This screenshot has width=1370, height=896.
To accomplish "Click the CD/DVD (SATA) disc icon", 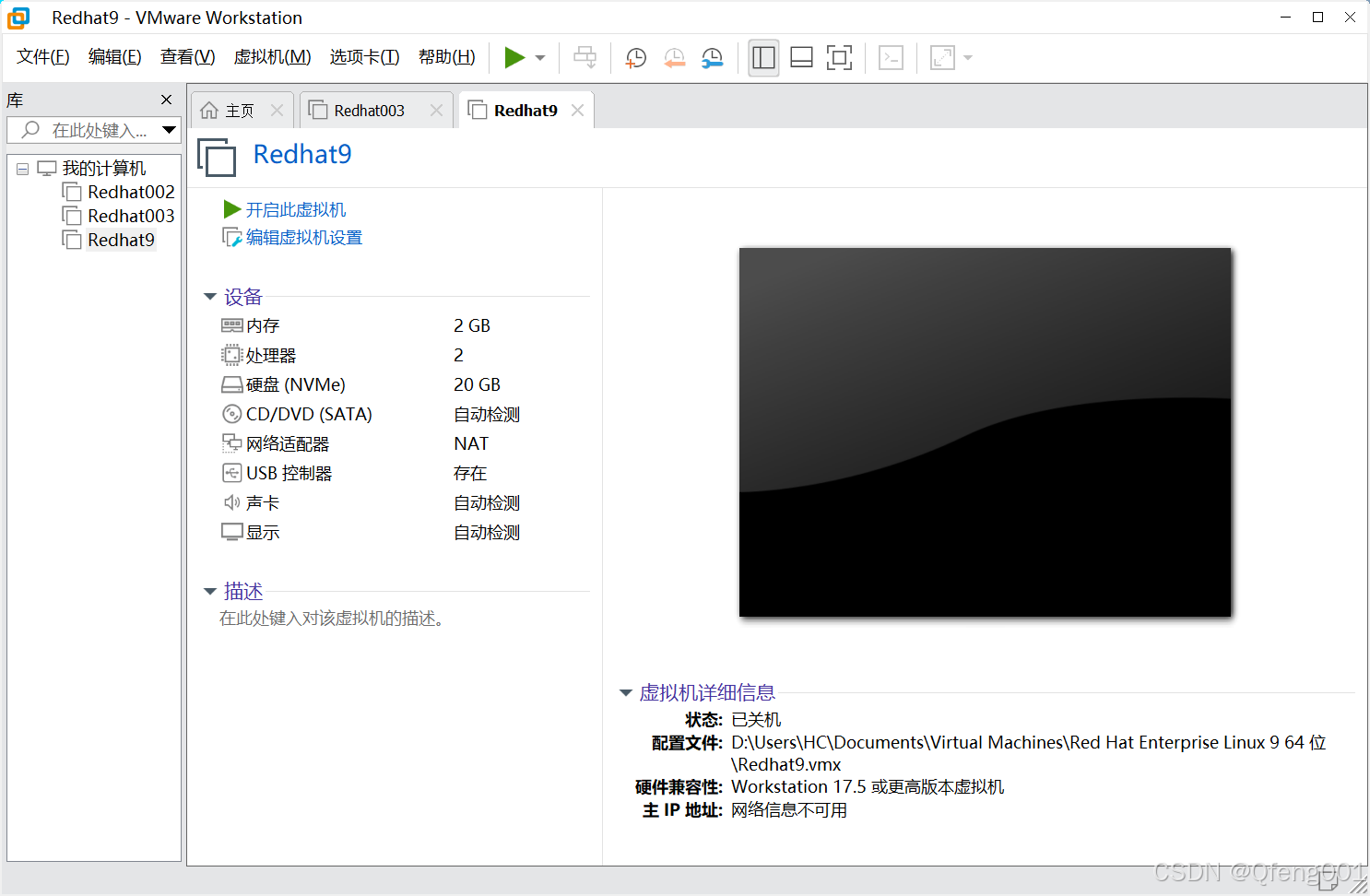I will (231, 414).
